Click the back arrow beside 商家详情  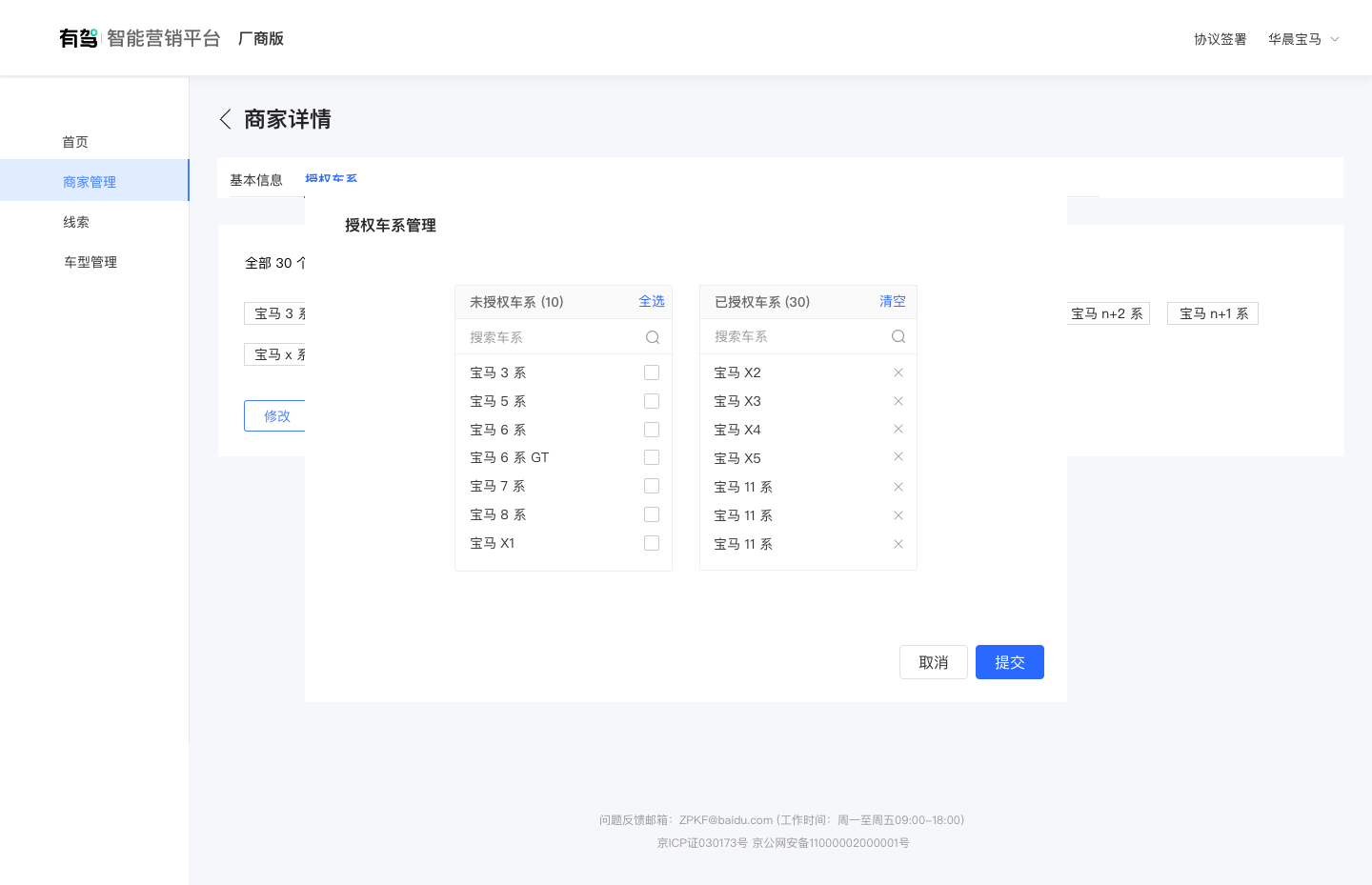[x=226, y=119]
